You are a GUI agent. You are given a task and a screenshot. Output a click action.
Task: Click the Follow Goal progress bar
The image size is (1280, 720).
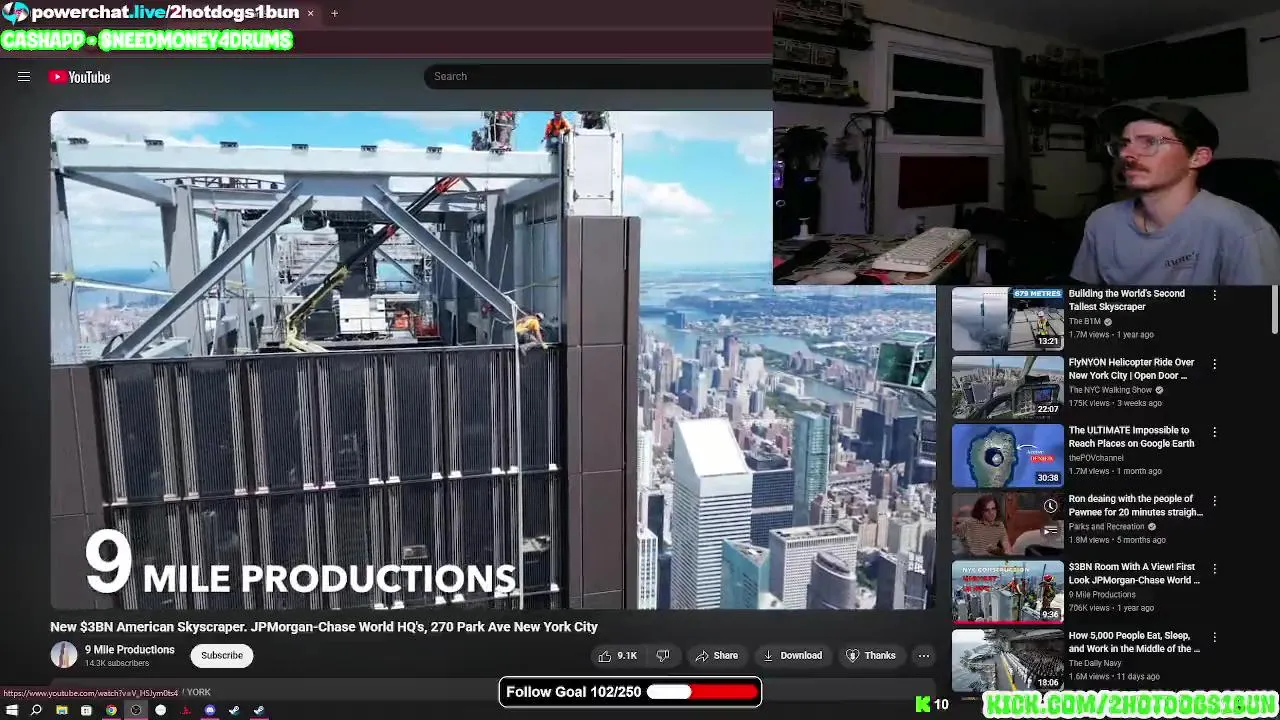702,692
